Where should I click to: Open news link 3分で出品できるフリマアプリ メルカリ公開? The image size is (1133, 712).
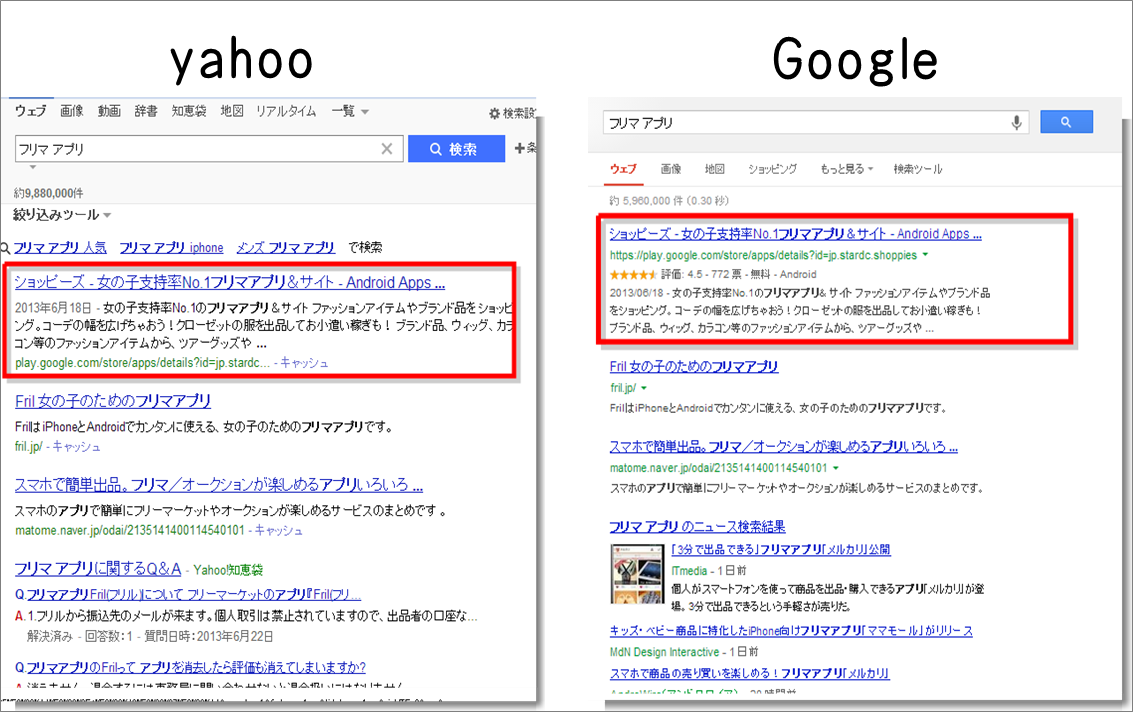point(780,549)
